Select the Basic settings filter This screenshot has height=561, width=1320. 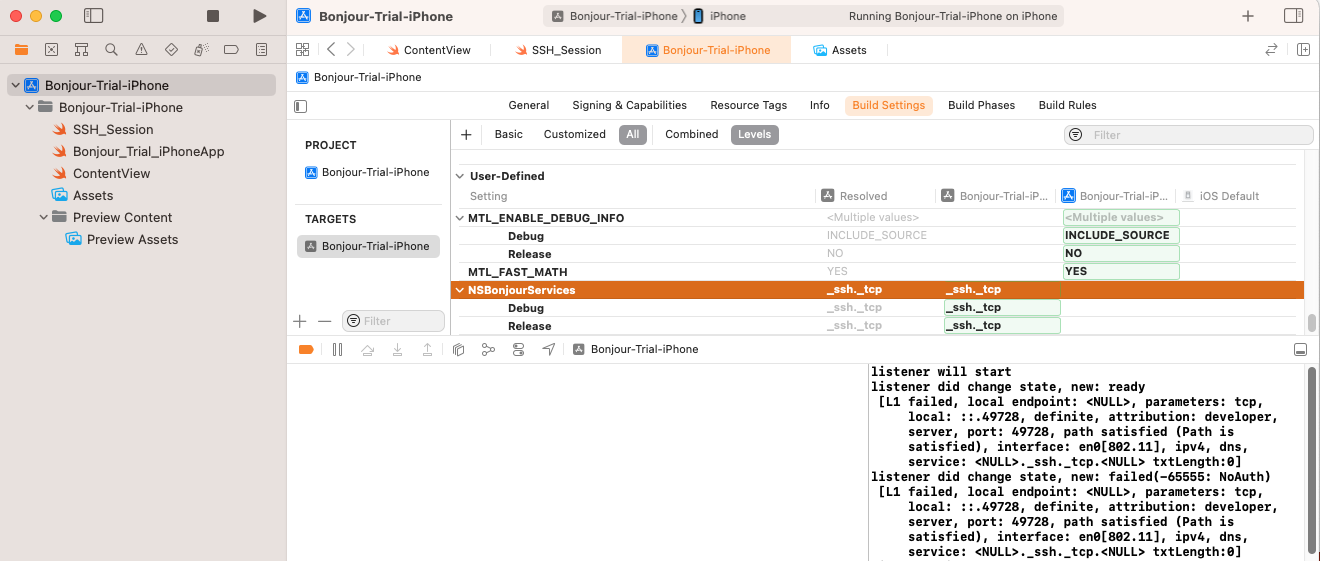(508, 134)
